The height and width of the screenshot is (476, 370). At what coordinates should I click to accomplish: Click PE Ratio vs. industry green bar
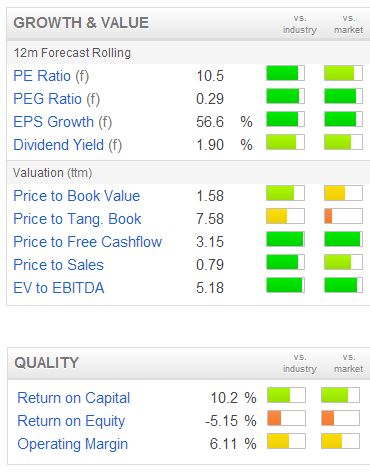tap(285, 73)
